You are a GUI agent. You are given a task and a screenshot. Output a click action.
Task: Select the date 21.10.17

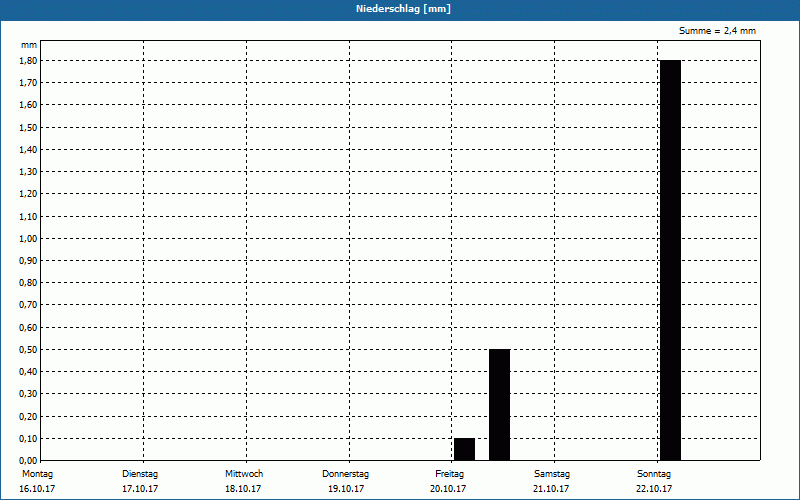click(551, 489)
